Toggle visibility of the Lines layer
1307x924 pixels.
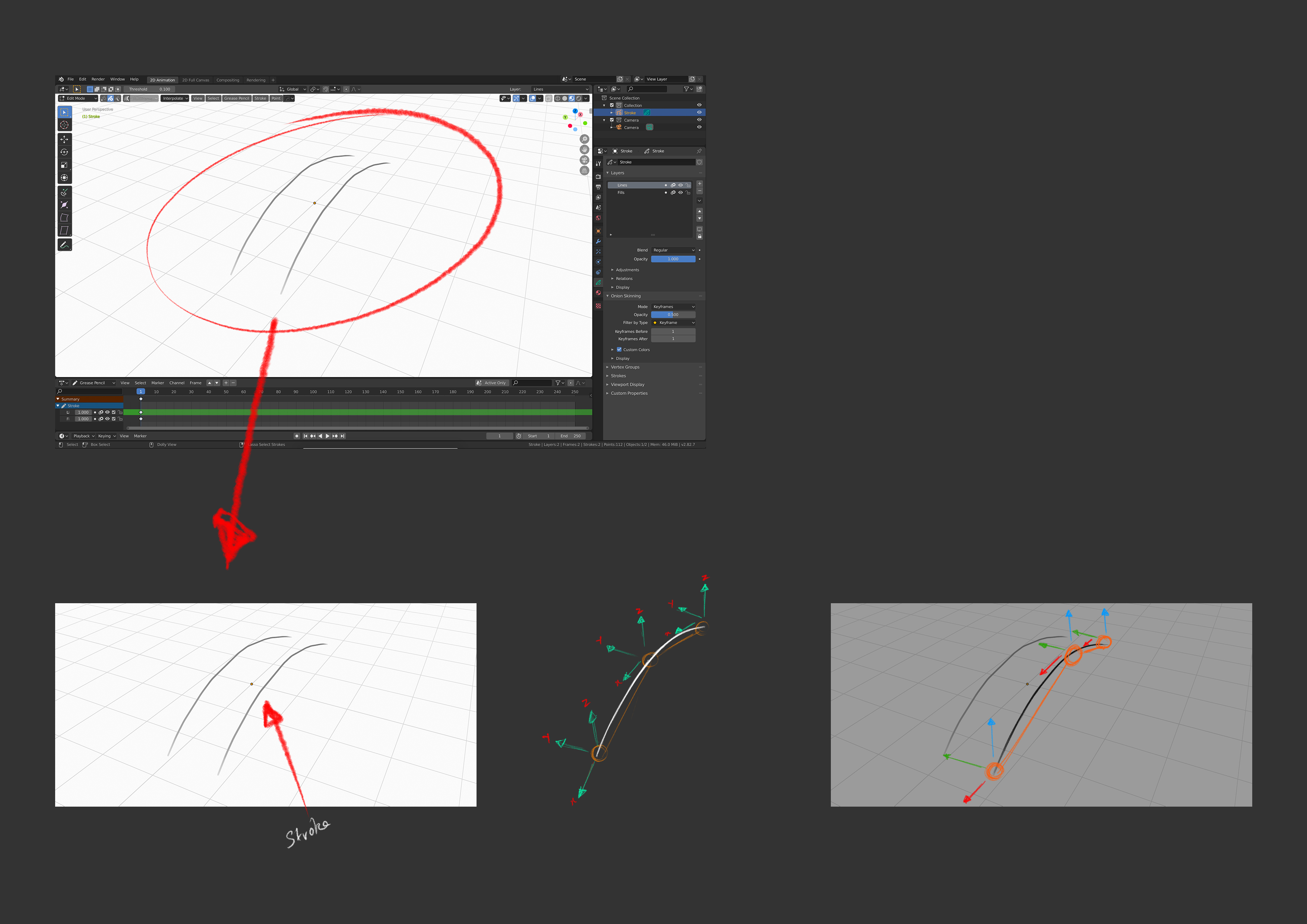point(680,185)
